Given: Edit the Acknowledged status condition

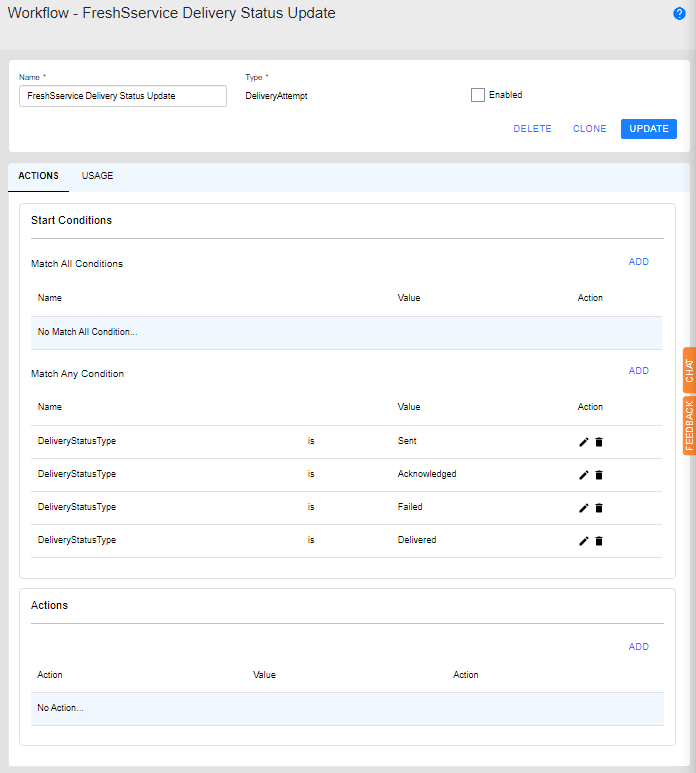Looking at the screenshot, I should pyautogui.click(x=584, y=475).
